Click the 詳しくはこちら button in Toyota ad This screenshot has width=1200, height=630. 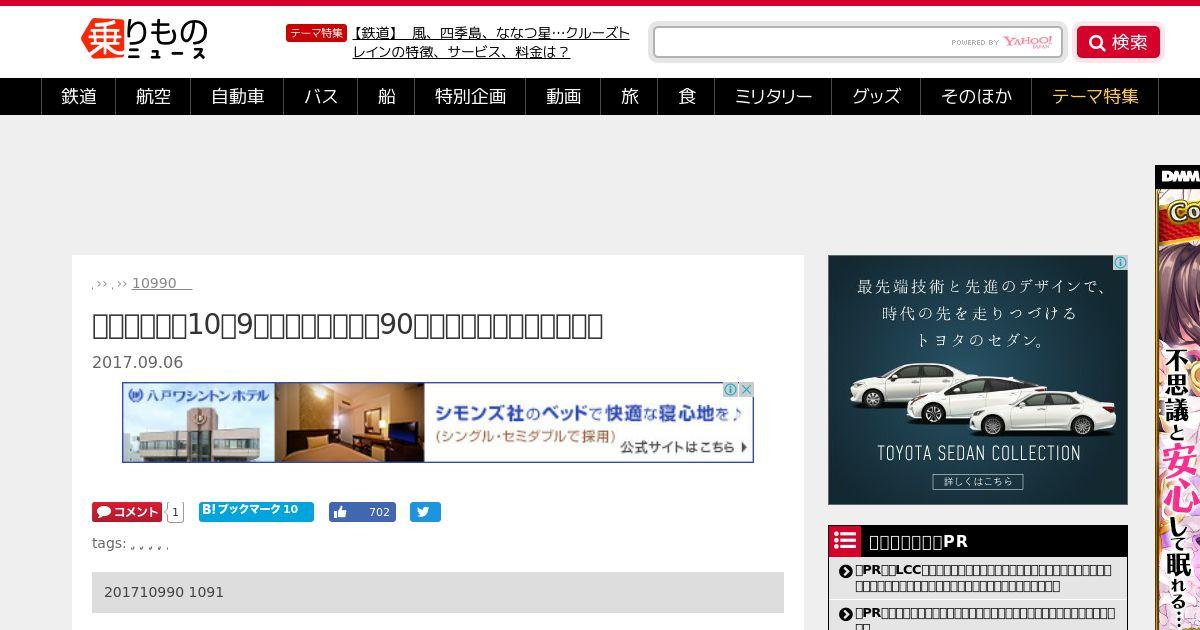(978, 481)
